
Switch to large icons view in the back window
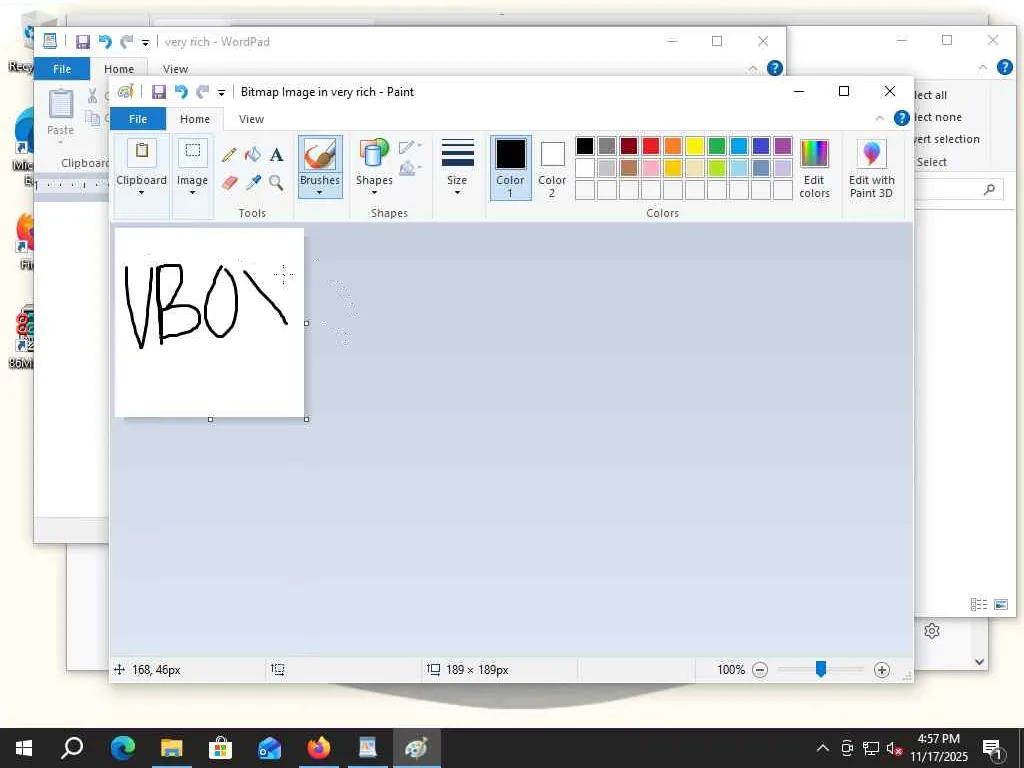1001,604
